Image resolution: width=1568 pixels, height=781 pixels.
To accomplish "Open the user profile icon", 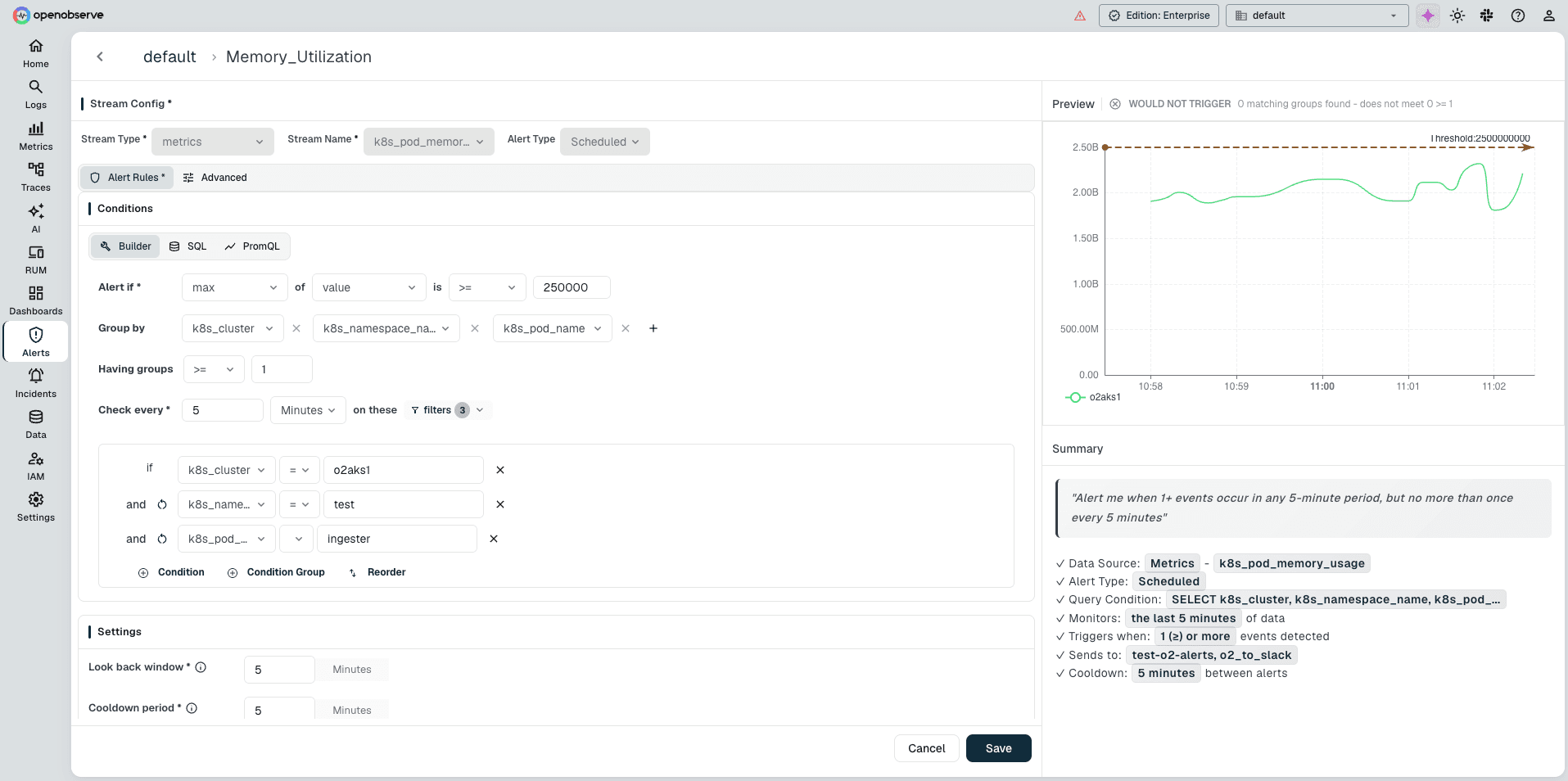I will coord(1549,16).
